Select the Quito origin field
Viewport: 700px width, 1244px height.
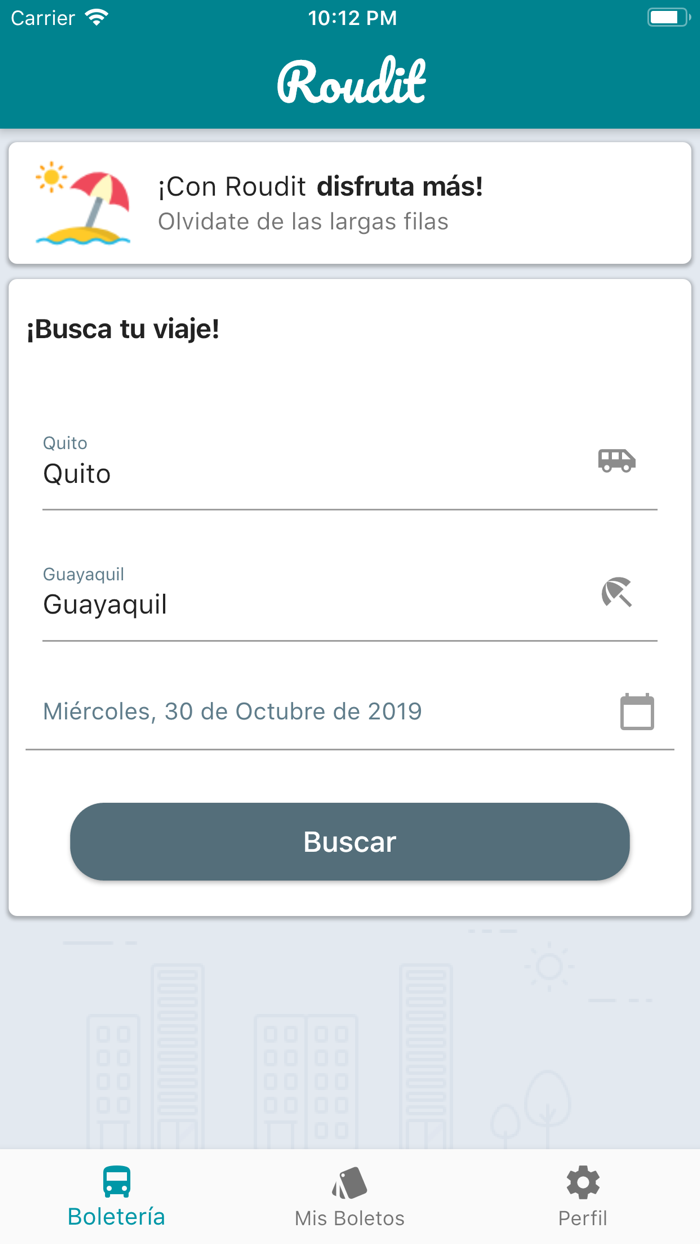point(300,473)
